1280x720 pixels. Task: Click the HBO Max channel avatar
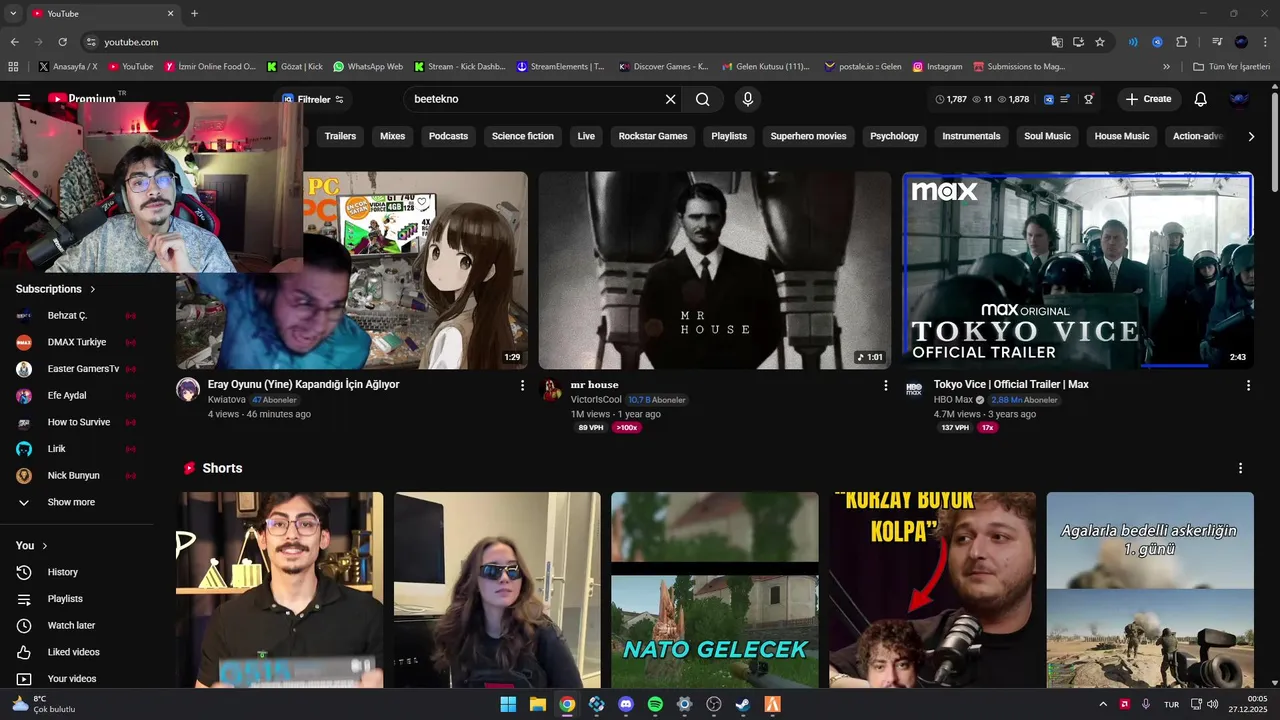tap(914, 389)
